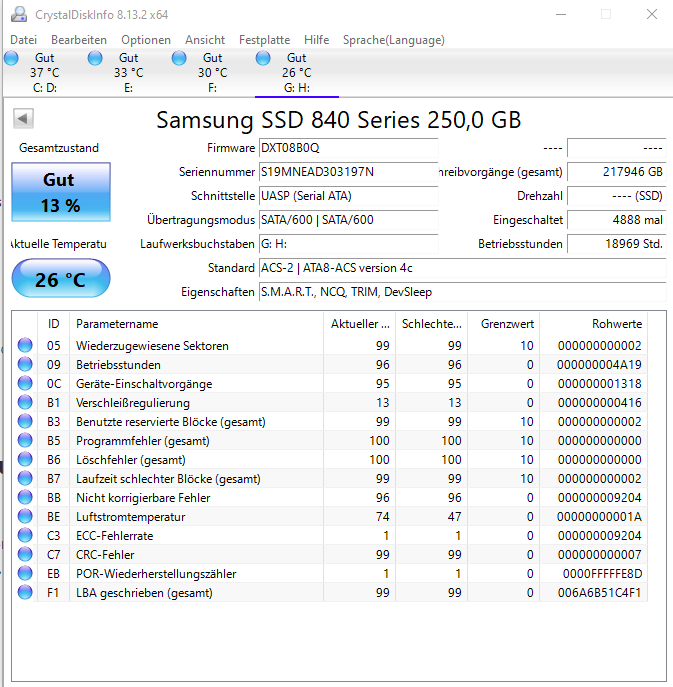Click status orb of Benutzte reservierte Blöcke row
673x687 pixels.
25,421
